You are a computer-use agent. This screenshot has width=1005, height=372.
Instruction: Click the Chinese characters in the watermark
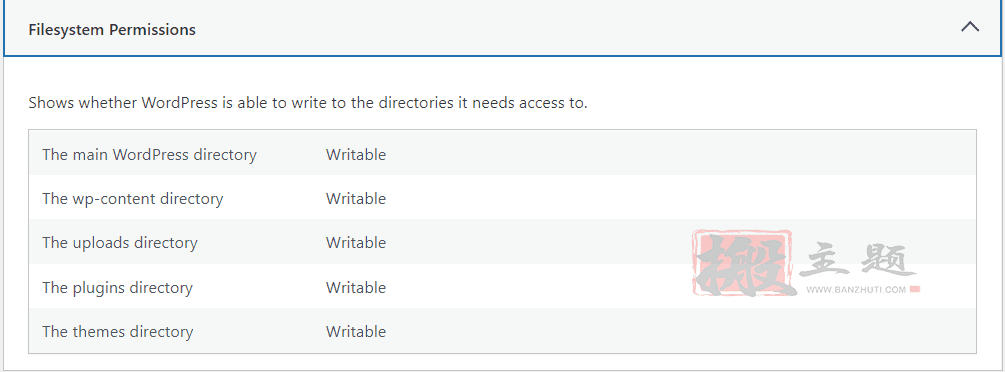[x=859, y=260]
